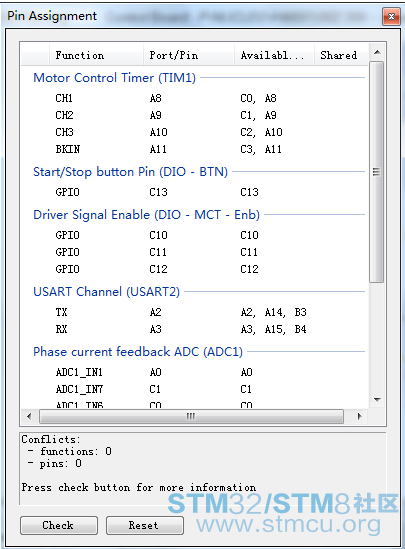Click the vertical scrollbar down arrow
Image resolution: width=405 pixels, height=549 pixels.
377,399
